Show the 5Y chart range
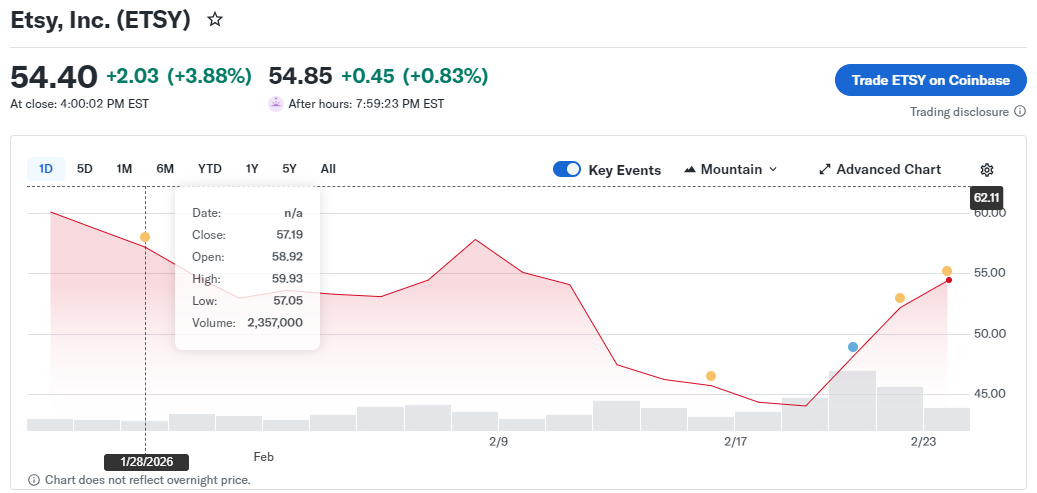The image size is (1037, 493). pyautogui.click(x=290, y=169)
